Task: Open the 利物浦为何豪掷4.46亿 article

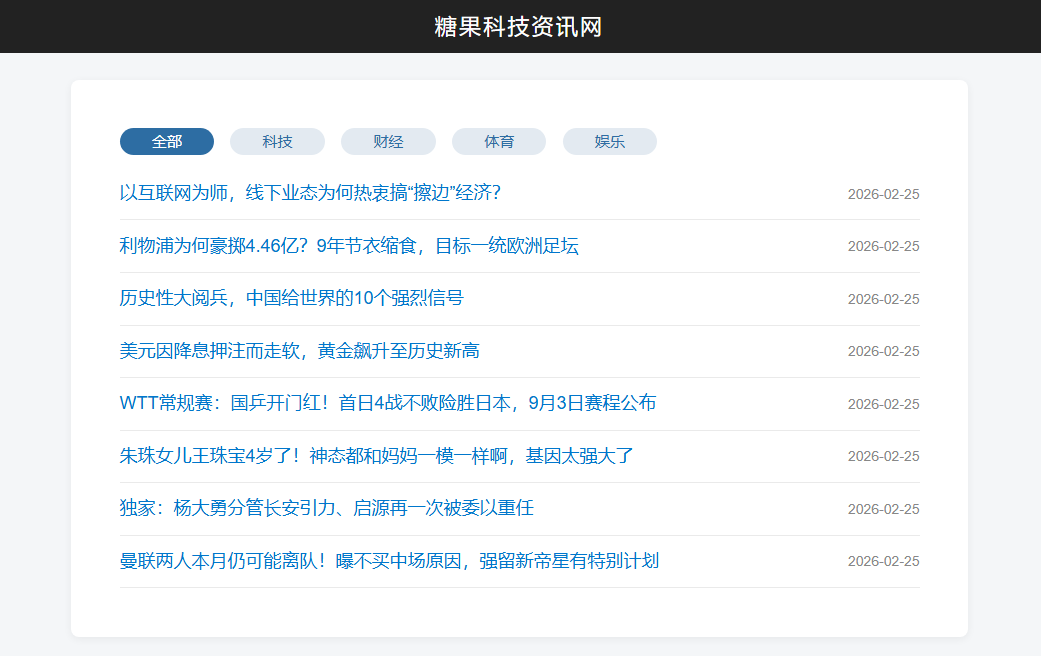Action: (349, 246)
